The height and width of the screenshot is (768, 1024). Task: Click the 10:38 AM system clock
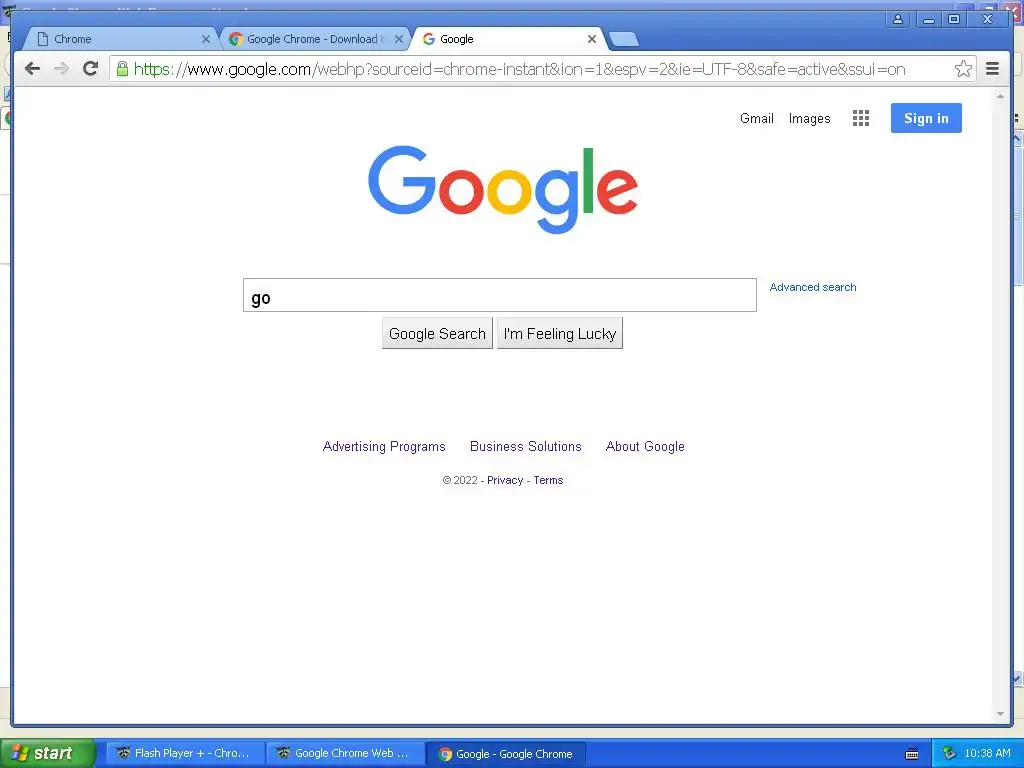[x=987, y=753]
